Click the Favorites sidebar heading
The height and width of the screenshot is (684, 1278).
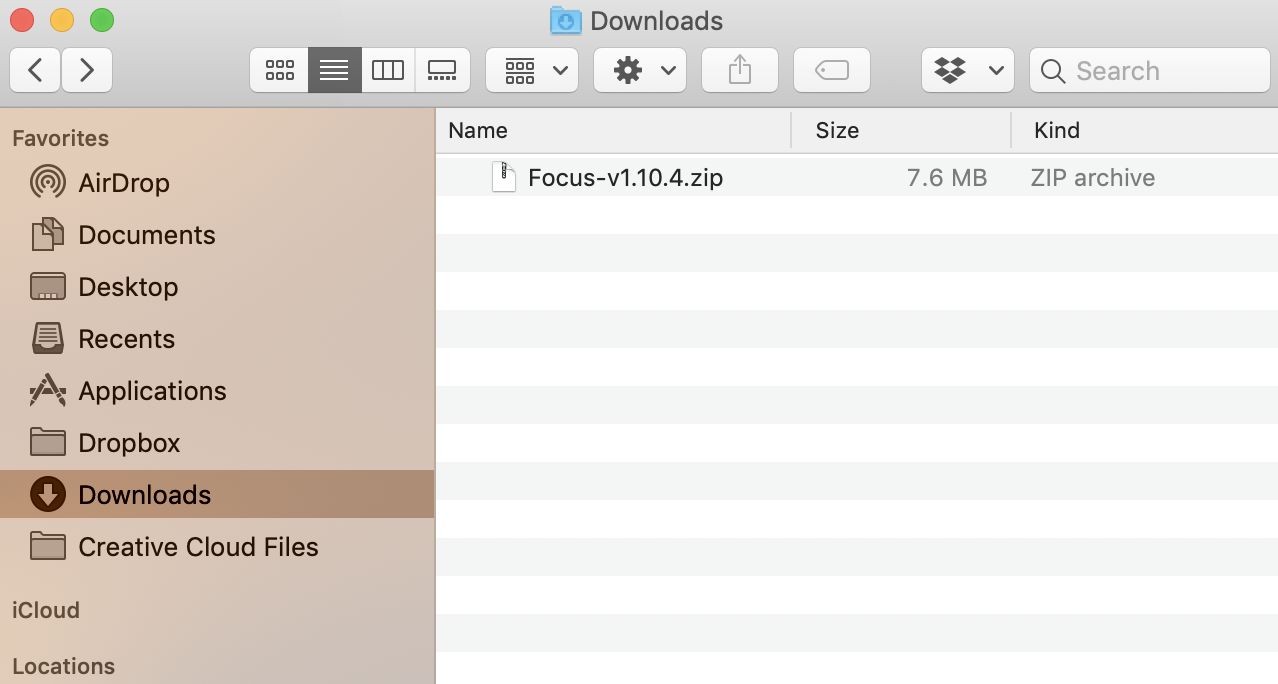pyautogui.click(x=60, y=138)
